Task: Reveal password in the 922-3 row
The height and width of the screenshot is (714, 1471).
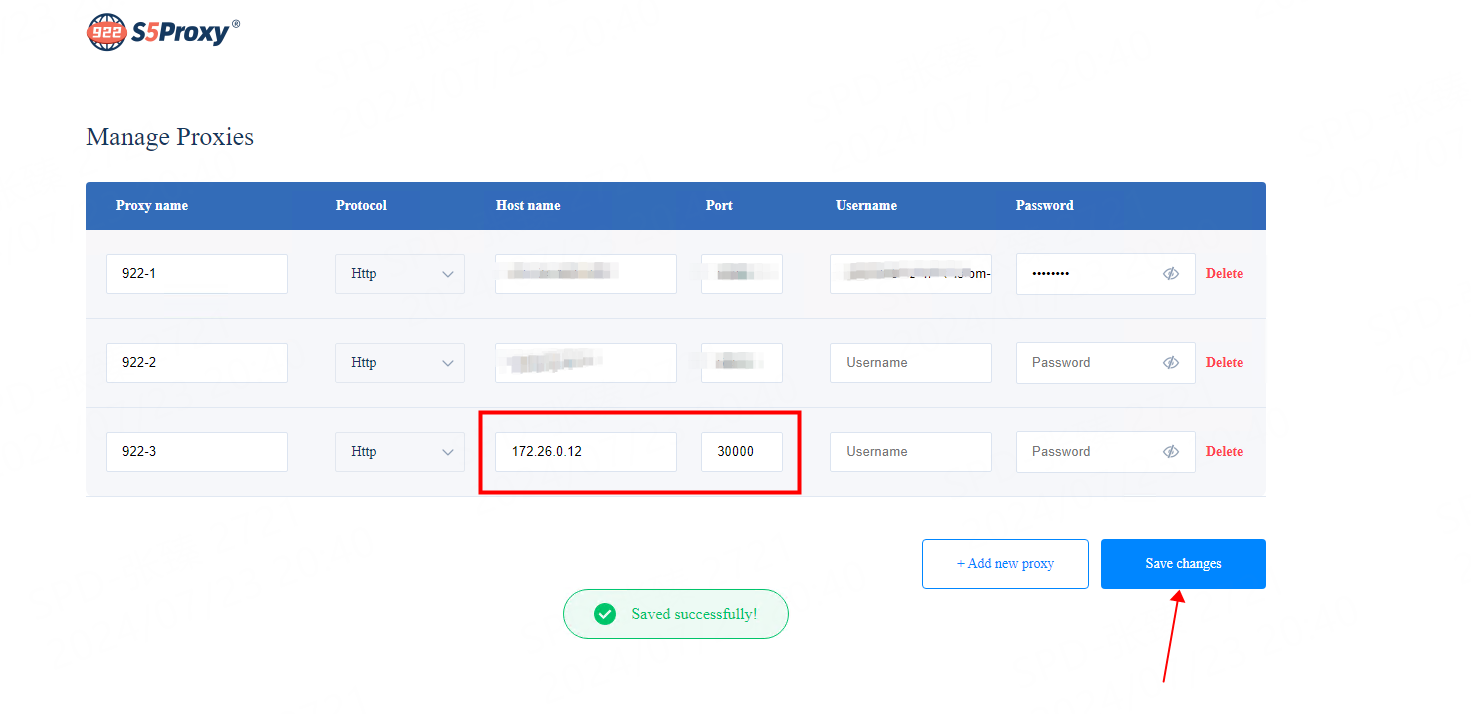Action: pos(1171,452)
